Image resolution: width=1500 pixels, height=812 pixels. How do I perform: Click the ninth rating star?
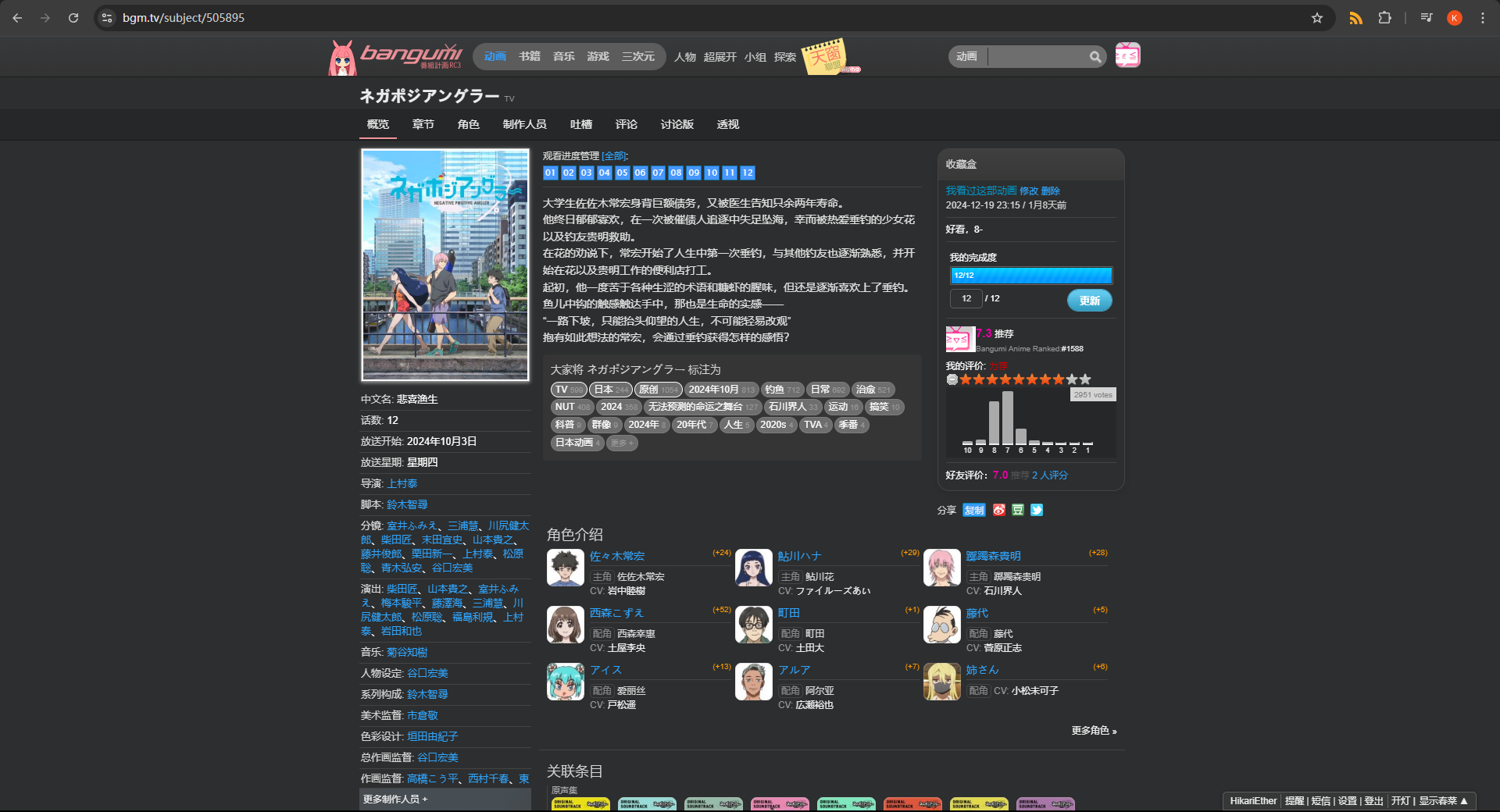tap(1072, 379)
